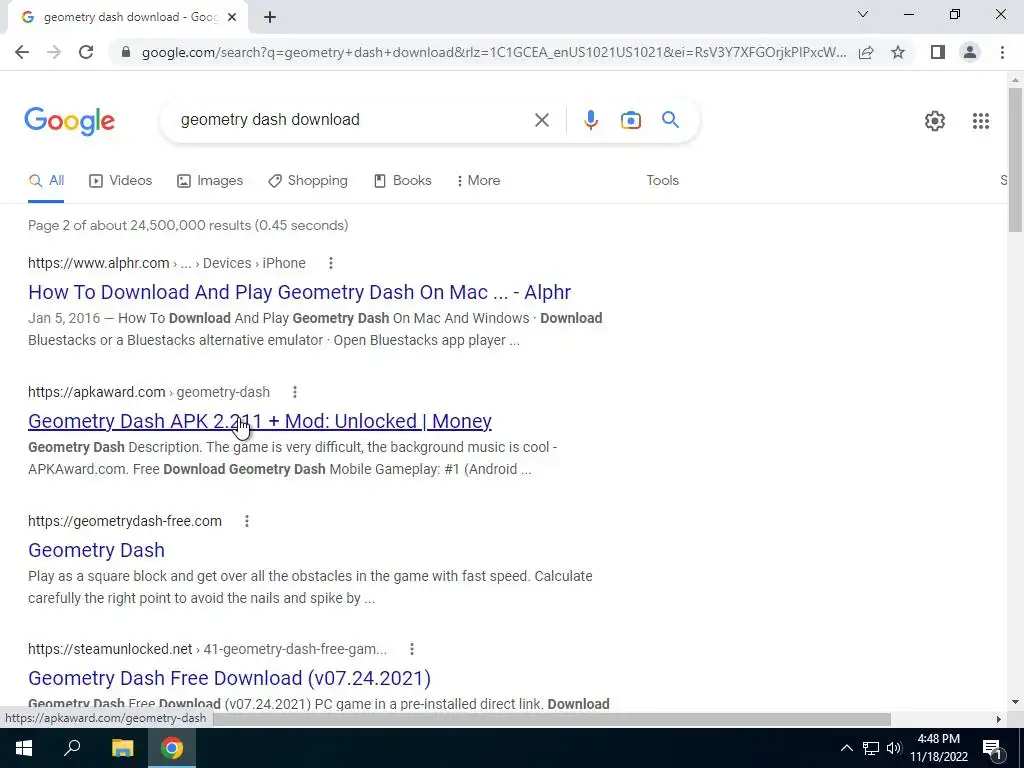
Task: Click the https://steamunlocked.net breadcrumb
Action: click(x=110, y=649)
